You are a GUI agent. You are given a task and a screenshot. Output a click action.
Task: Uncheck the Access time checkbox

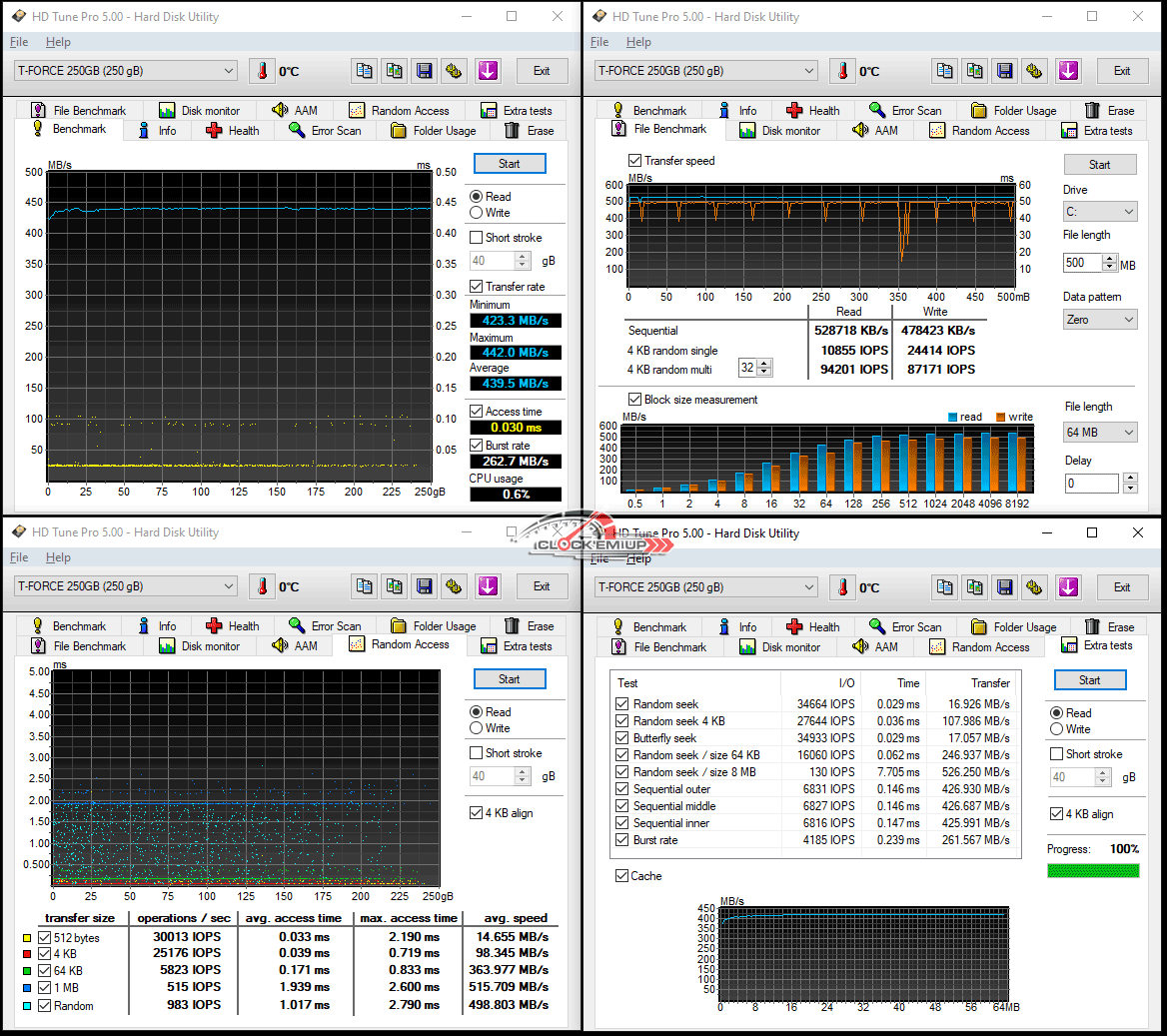click(x=477, y=412)
